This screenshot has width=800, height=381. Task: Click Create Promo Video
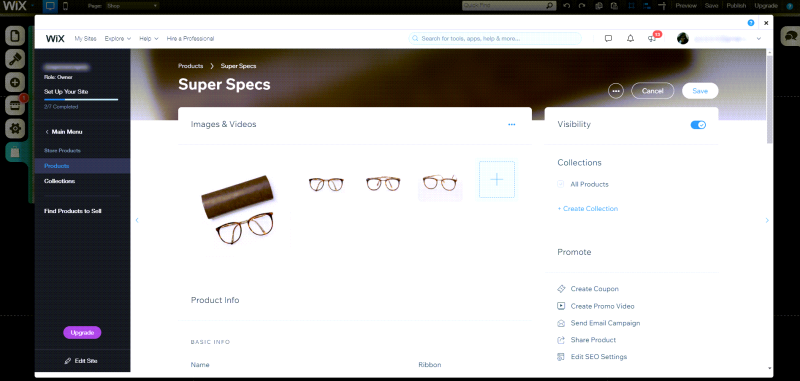pos(596,306)
